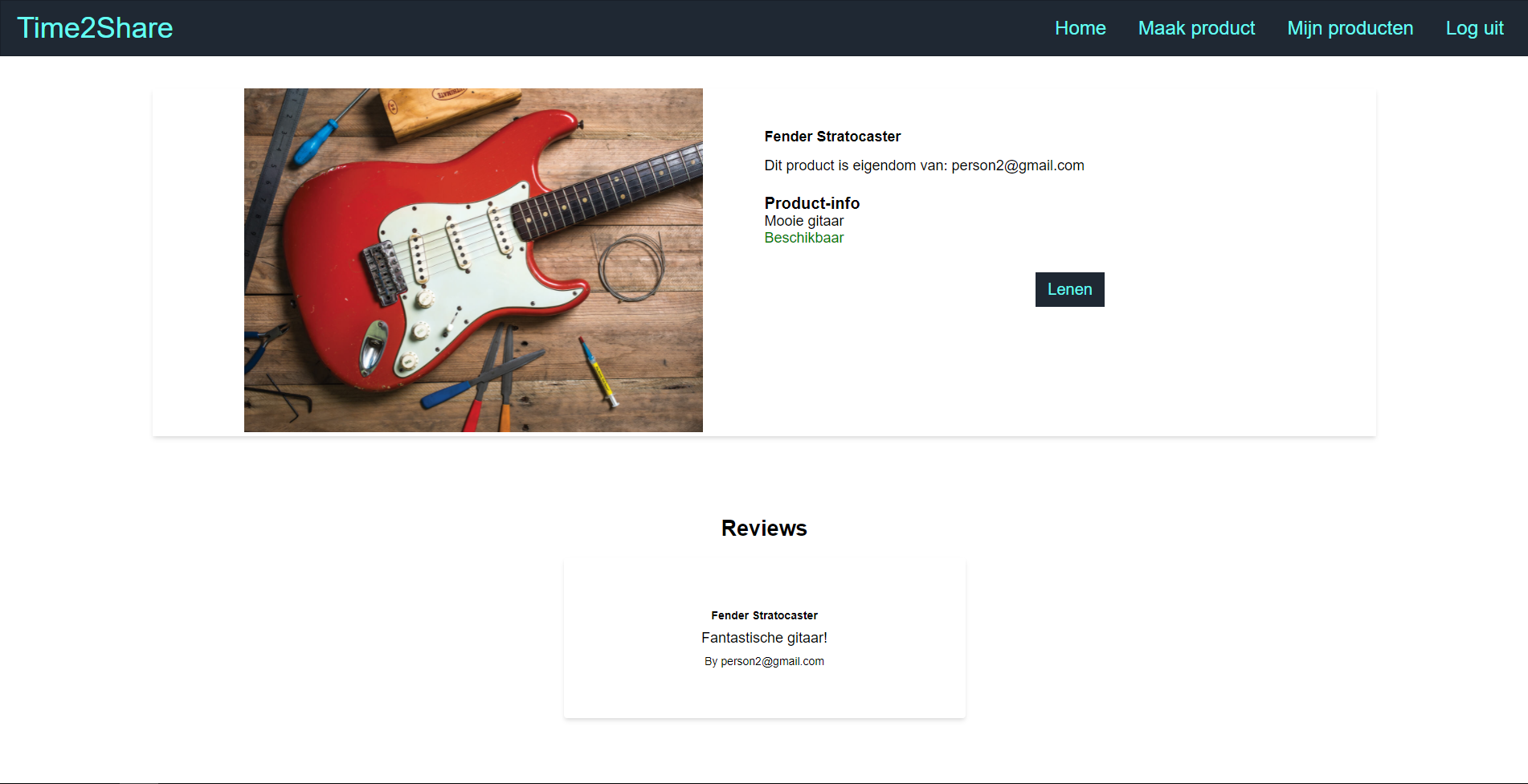
Task: Click the Fantastische gitaar! review text
Action: (x=764, y=638)
